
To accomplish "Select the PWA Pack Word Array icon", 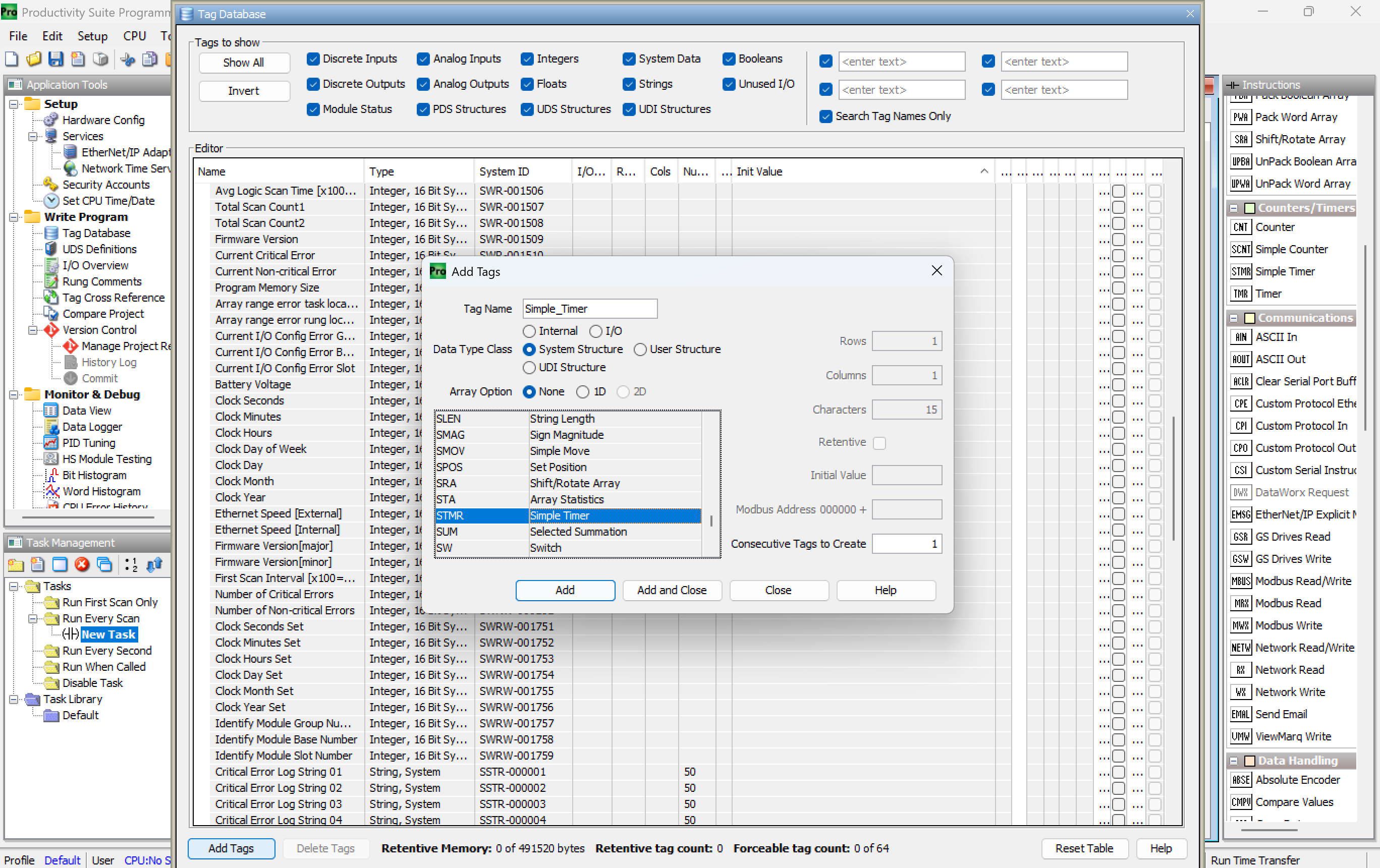I will 1240,117.
